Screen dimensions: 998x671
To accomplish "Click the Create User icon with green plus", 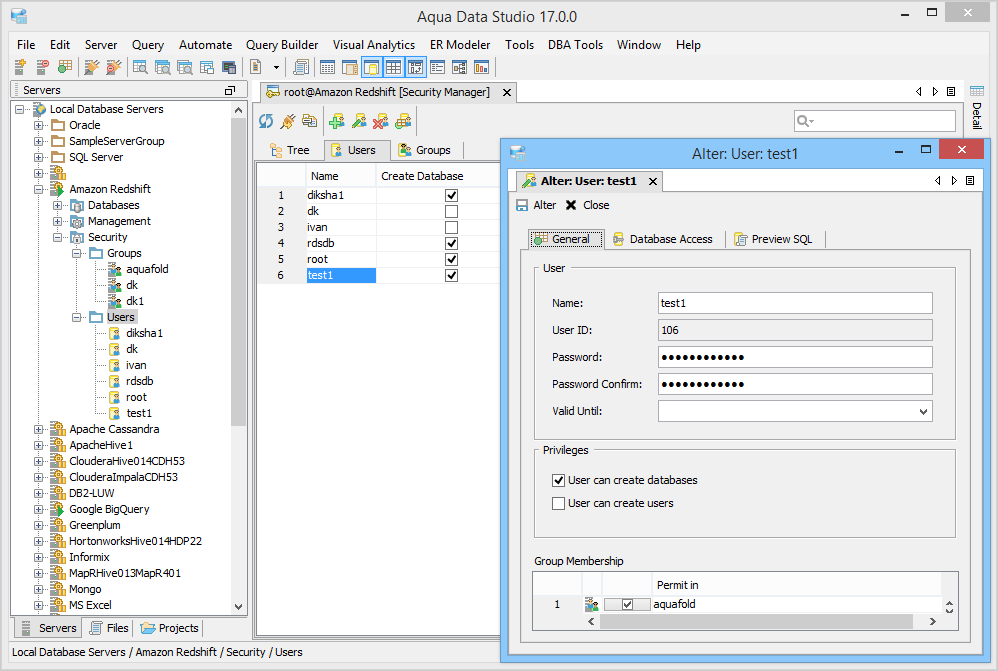I will 337,120.
